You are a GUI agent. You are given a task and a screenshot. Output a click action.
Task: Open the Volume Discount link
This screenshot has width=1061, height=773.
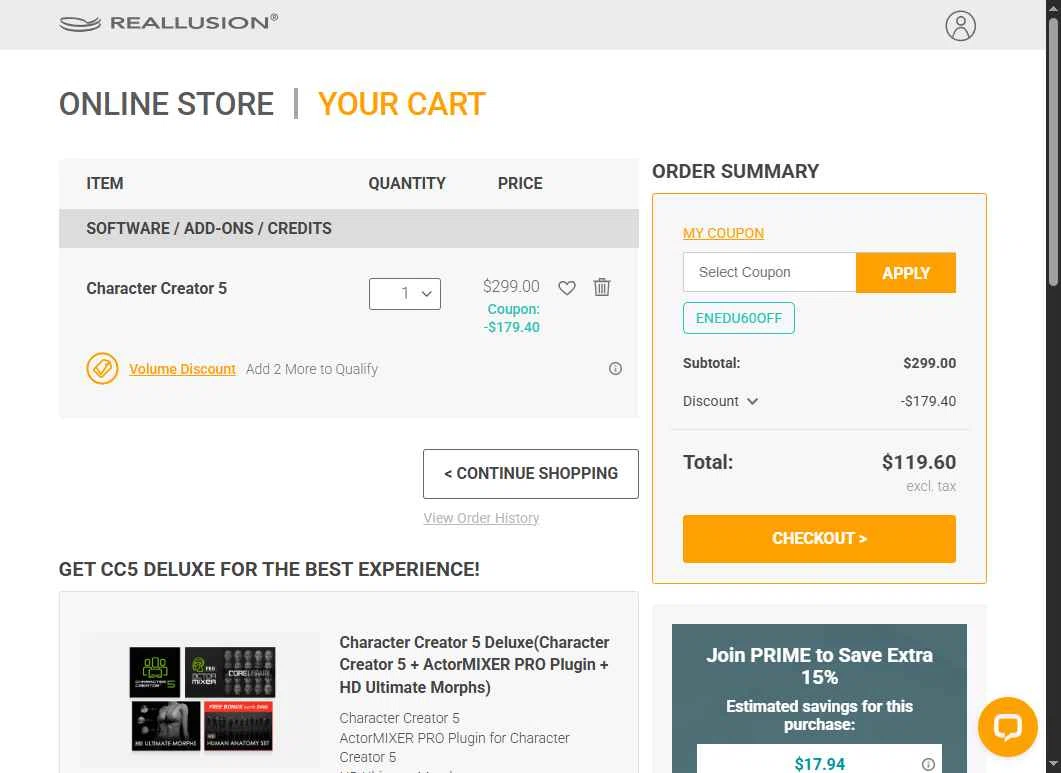[x=182, y=369]
